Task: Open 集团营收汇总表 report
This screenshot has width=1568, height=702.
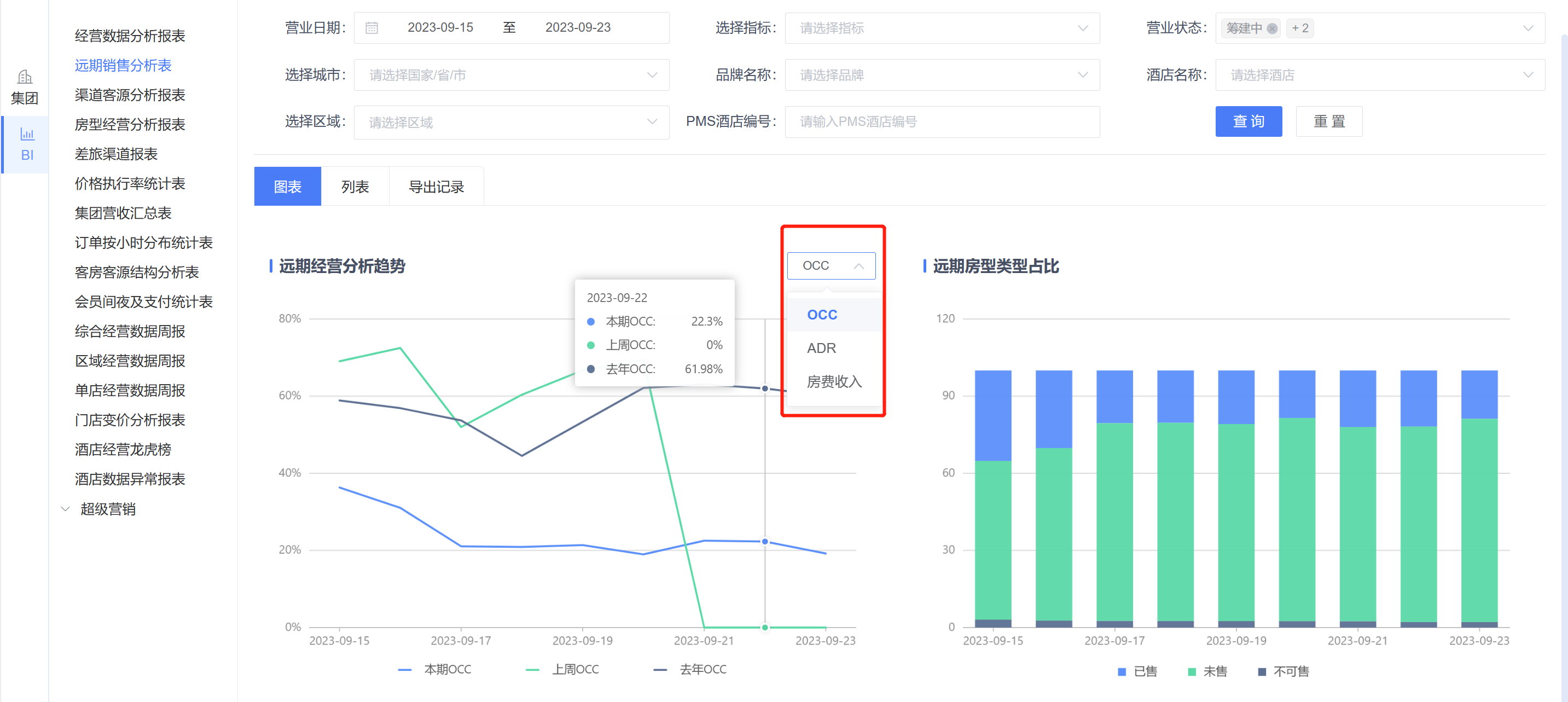Action: coord(123,213)
